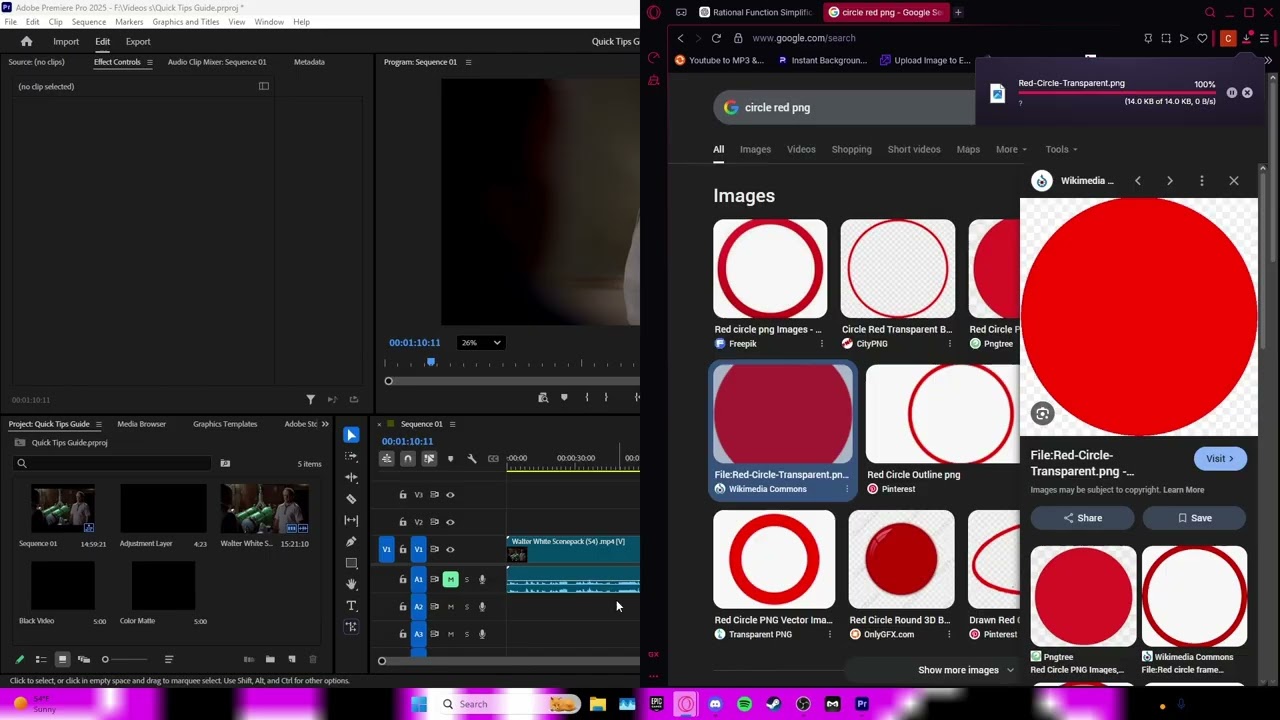
Task: Share the red circle image
Action: tap(1082, 518)
